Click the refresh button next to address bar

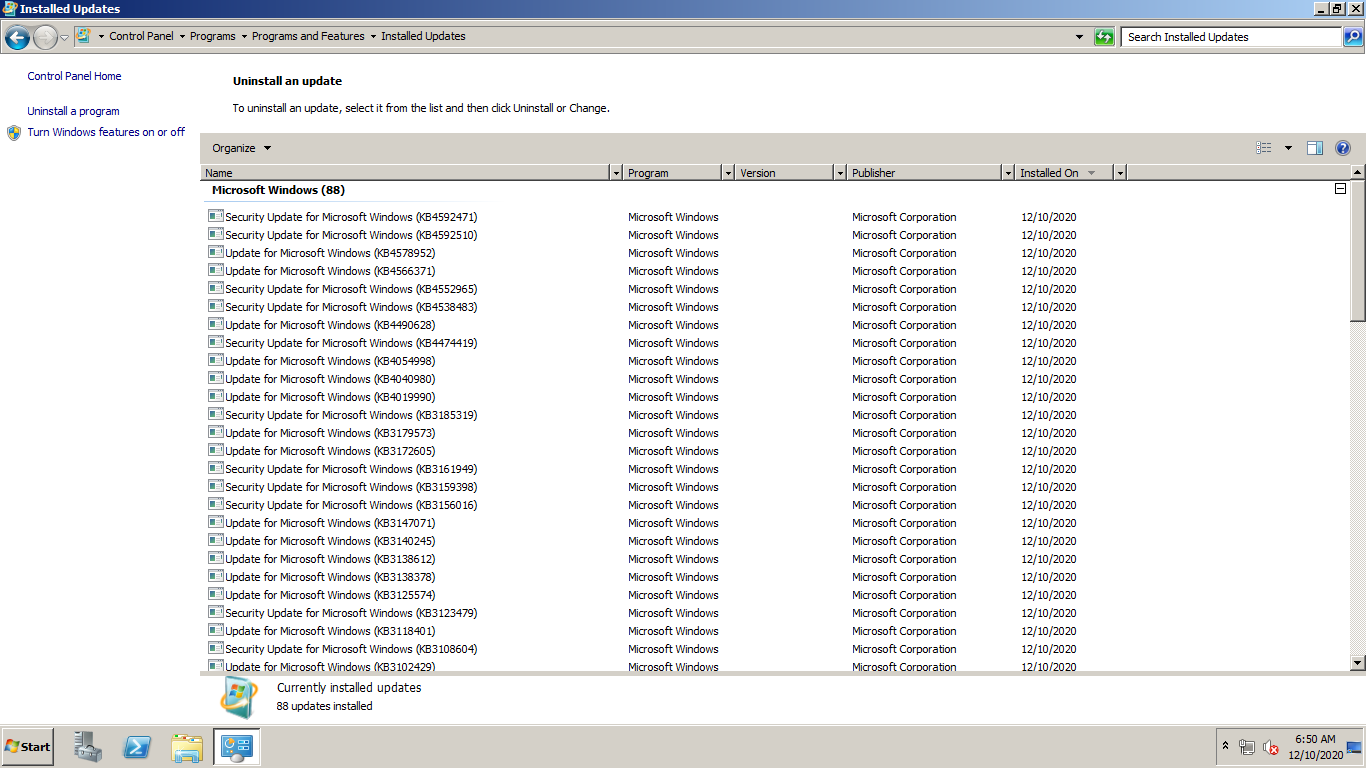pos(1104,37)
